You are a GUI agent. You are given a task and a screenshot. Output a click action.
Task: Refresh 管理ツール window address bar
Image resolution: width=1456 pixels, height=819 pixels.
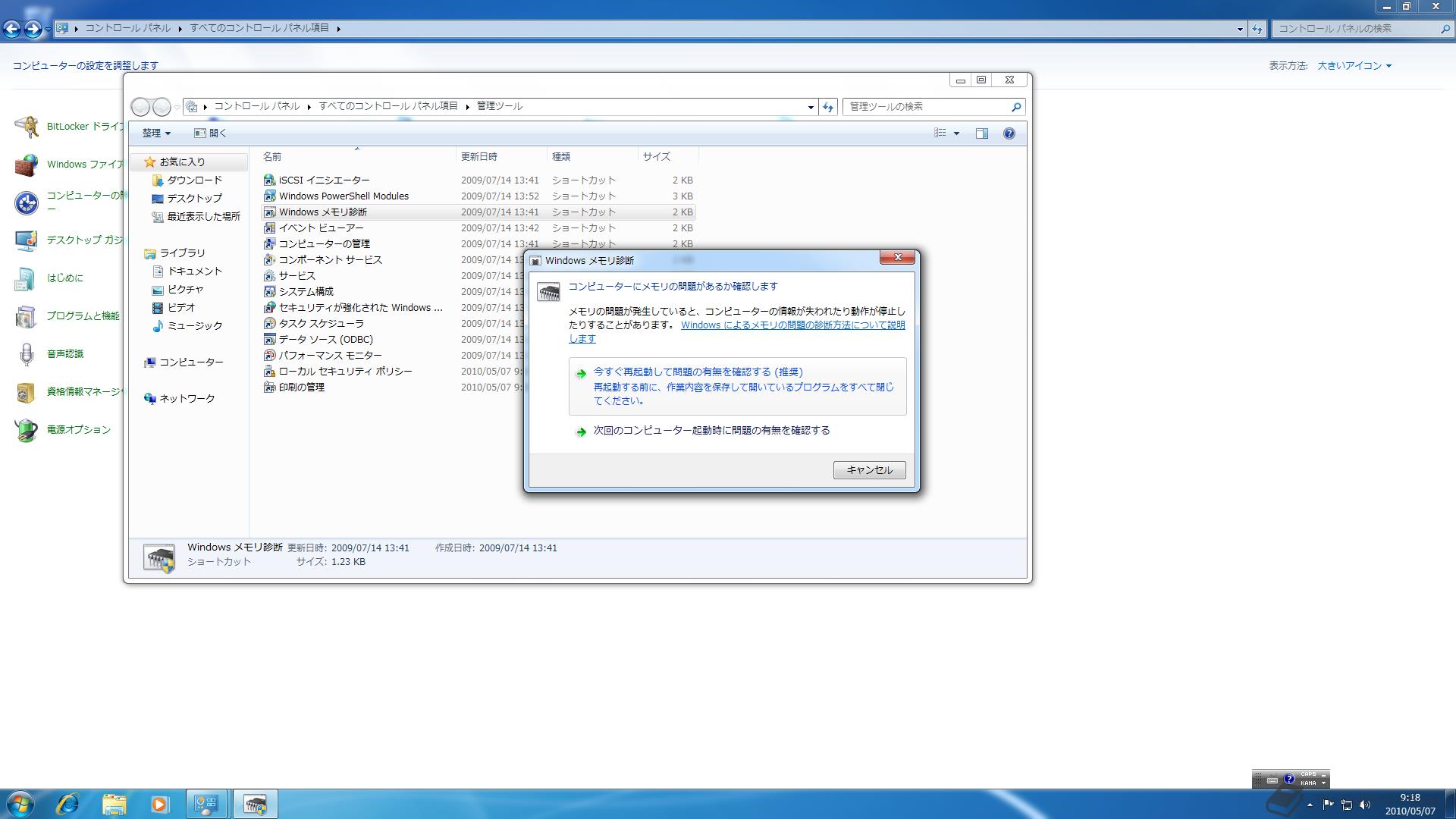828,107
